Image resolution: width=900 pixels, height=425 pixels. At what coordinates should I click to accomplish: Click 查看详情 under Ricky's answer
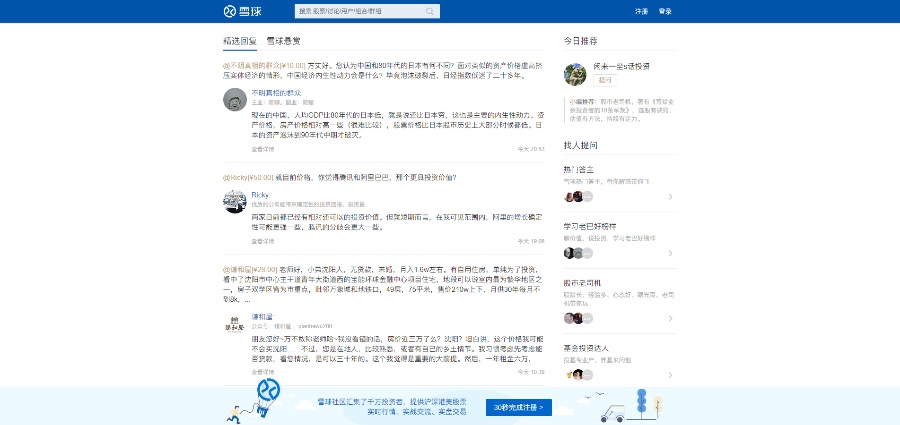(x=262, y=241)
